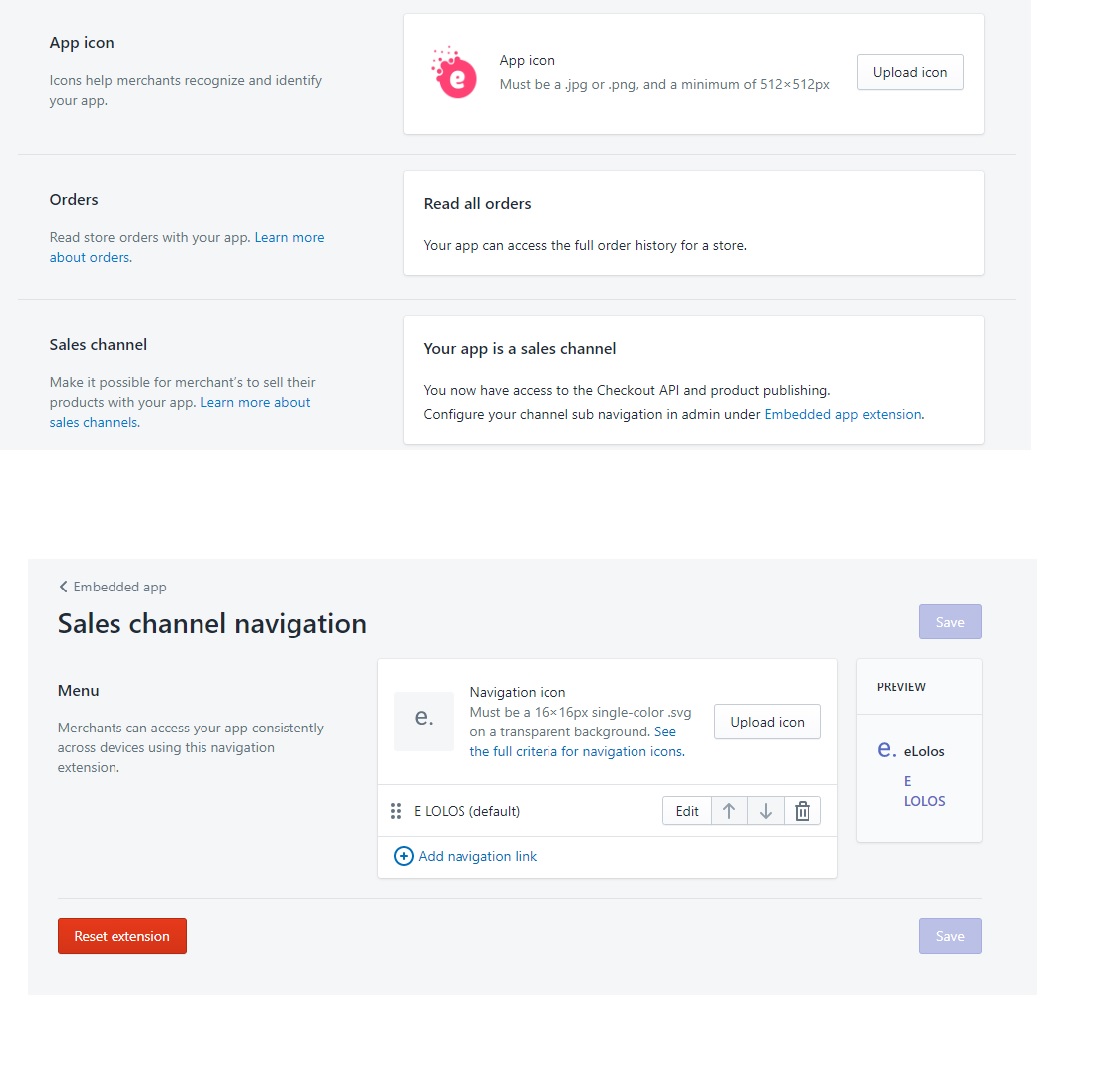This screenshot has height=1072, width=1120.
Task: Follow the Embedded app extension link
Action: (842, 414)
